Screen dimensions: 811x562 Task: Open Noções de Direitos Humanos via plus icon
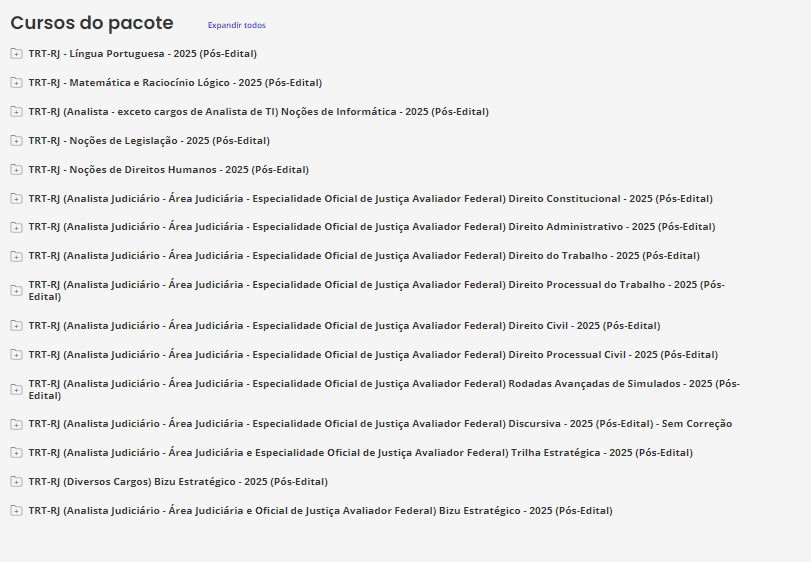tap(16, 169)
